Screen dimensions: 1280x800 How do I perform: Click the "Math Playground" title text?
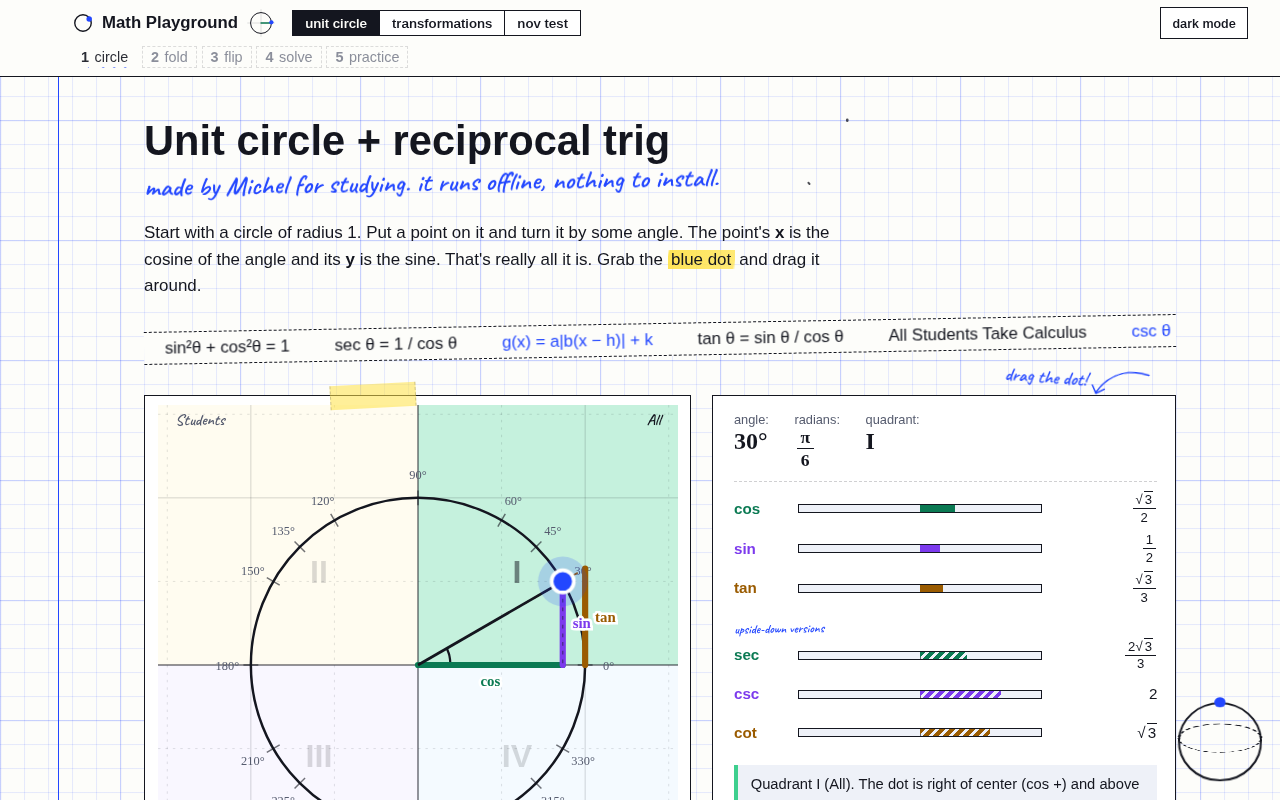point(170,23)
